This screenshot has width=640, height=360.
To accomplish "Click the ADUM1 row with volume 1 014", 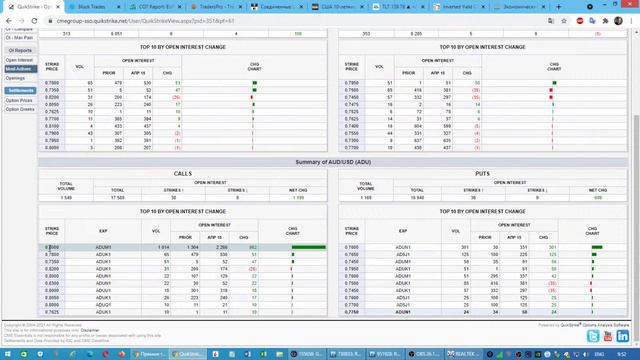I will click(x=183, y=247).
